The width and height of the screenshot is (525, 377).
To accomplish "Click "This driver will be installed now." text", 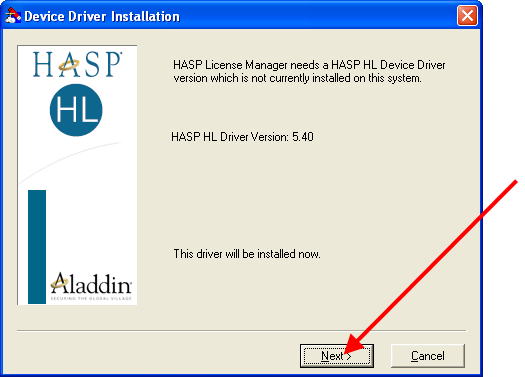I will point(247,254).
